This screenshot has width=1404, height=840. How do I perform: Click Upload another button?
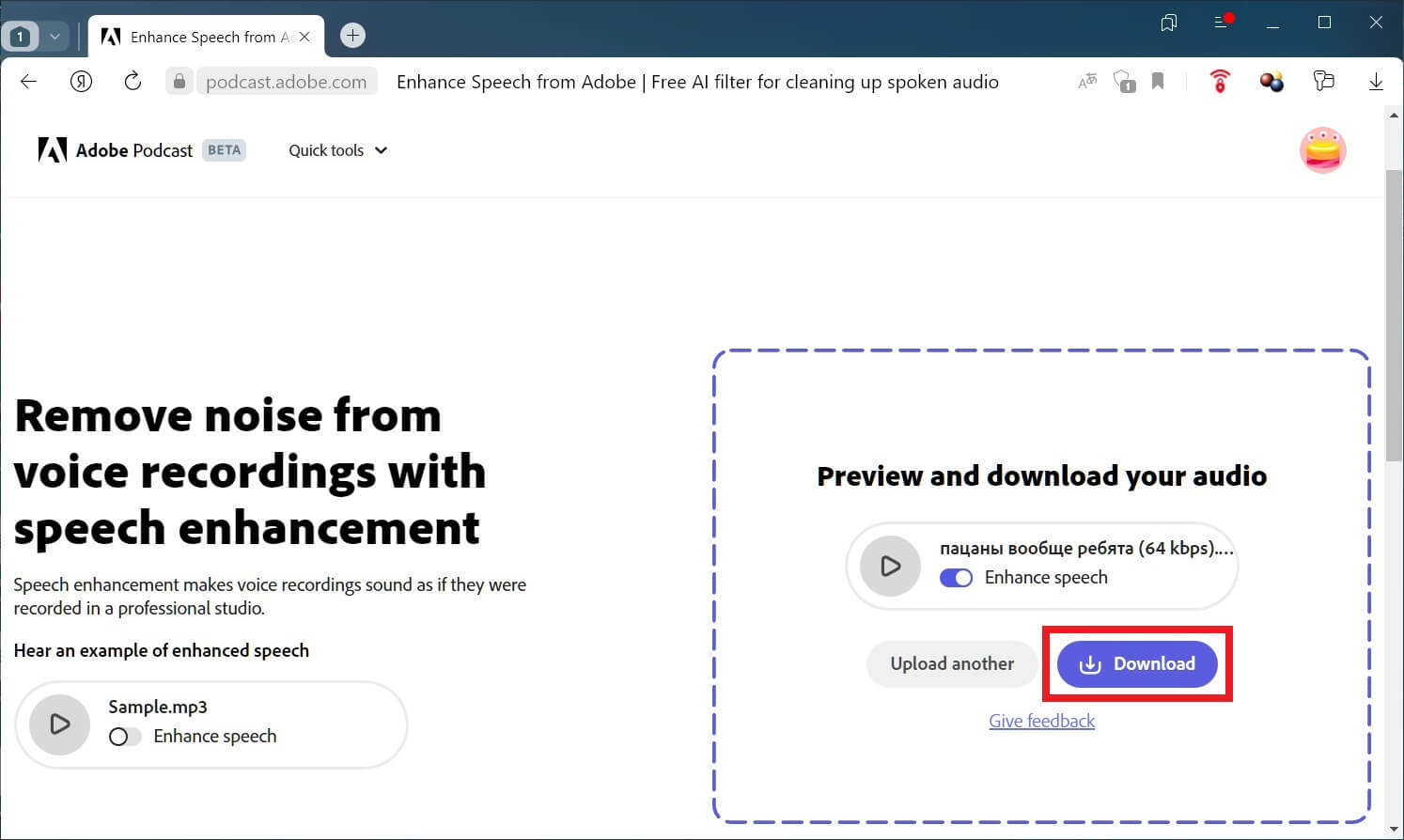tap(951, 663)
